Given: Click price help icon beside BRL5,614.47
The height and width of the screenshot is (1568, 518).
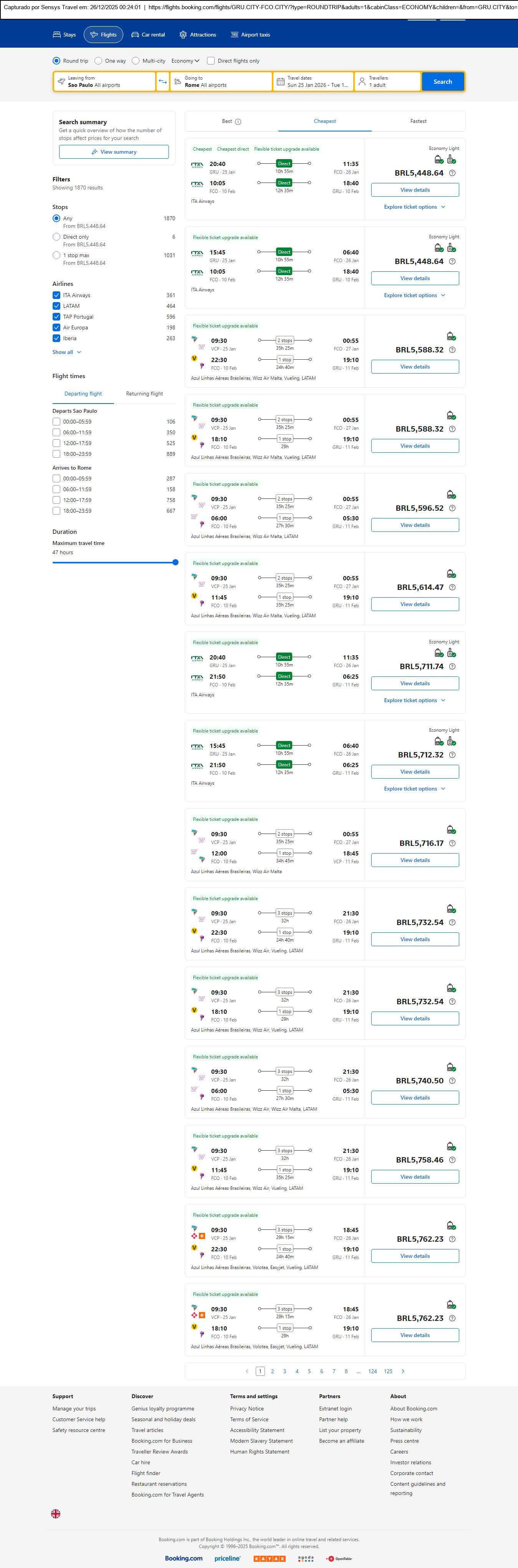Looking at the screenshot, I should (452, 587).
